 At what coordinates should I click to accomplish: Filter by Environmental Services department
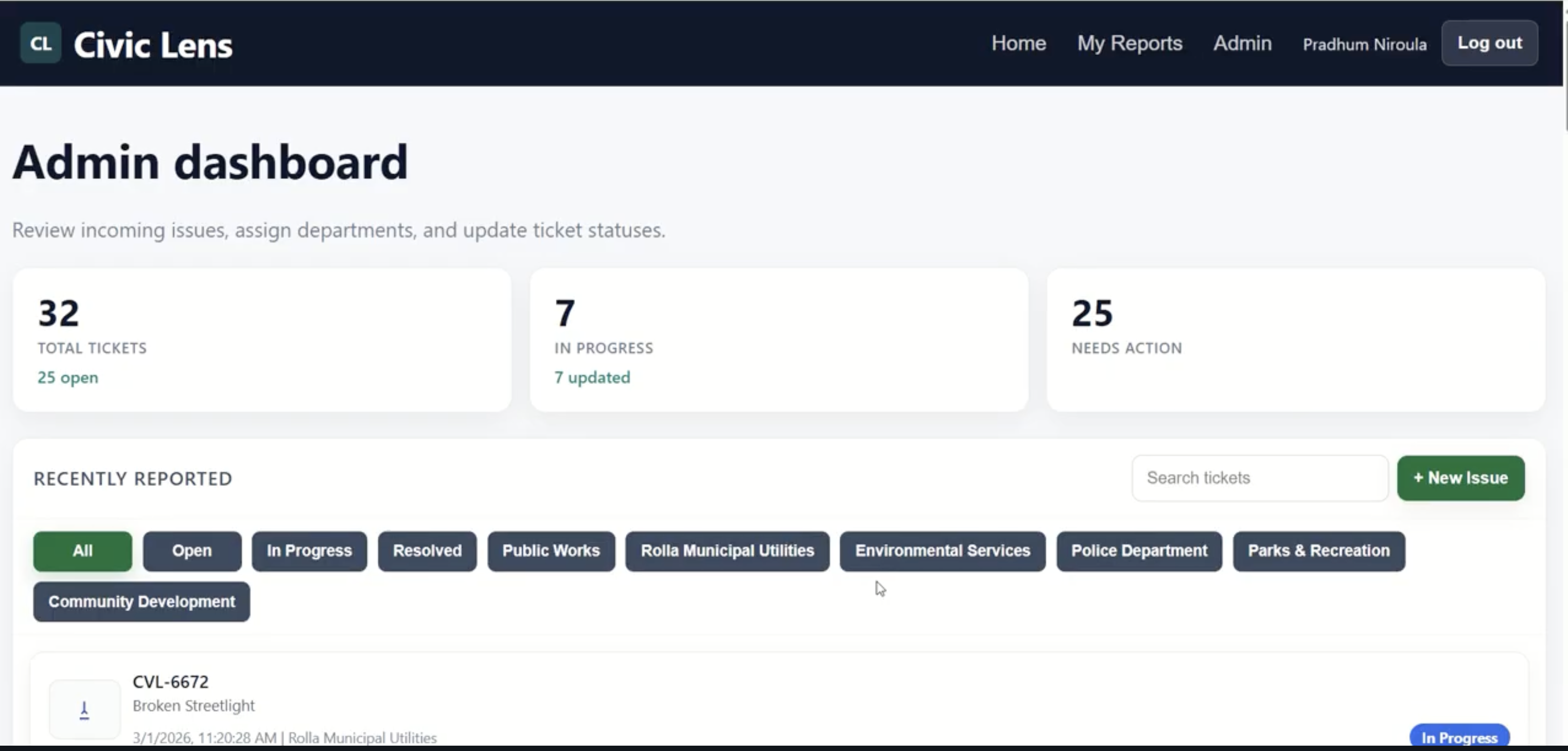coord(942,551)
